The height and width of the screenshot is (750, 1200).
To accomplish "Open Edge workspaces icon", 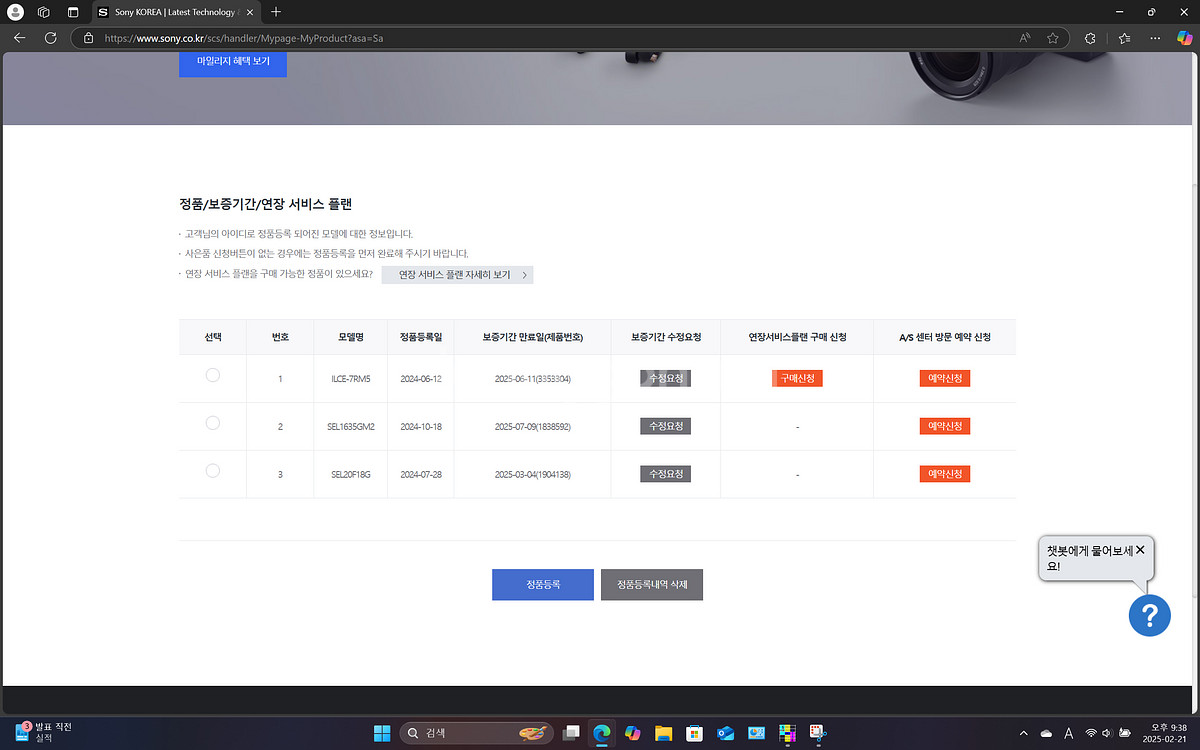I will pyautogui.click(x=44, y=12).
